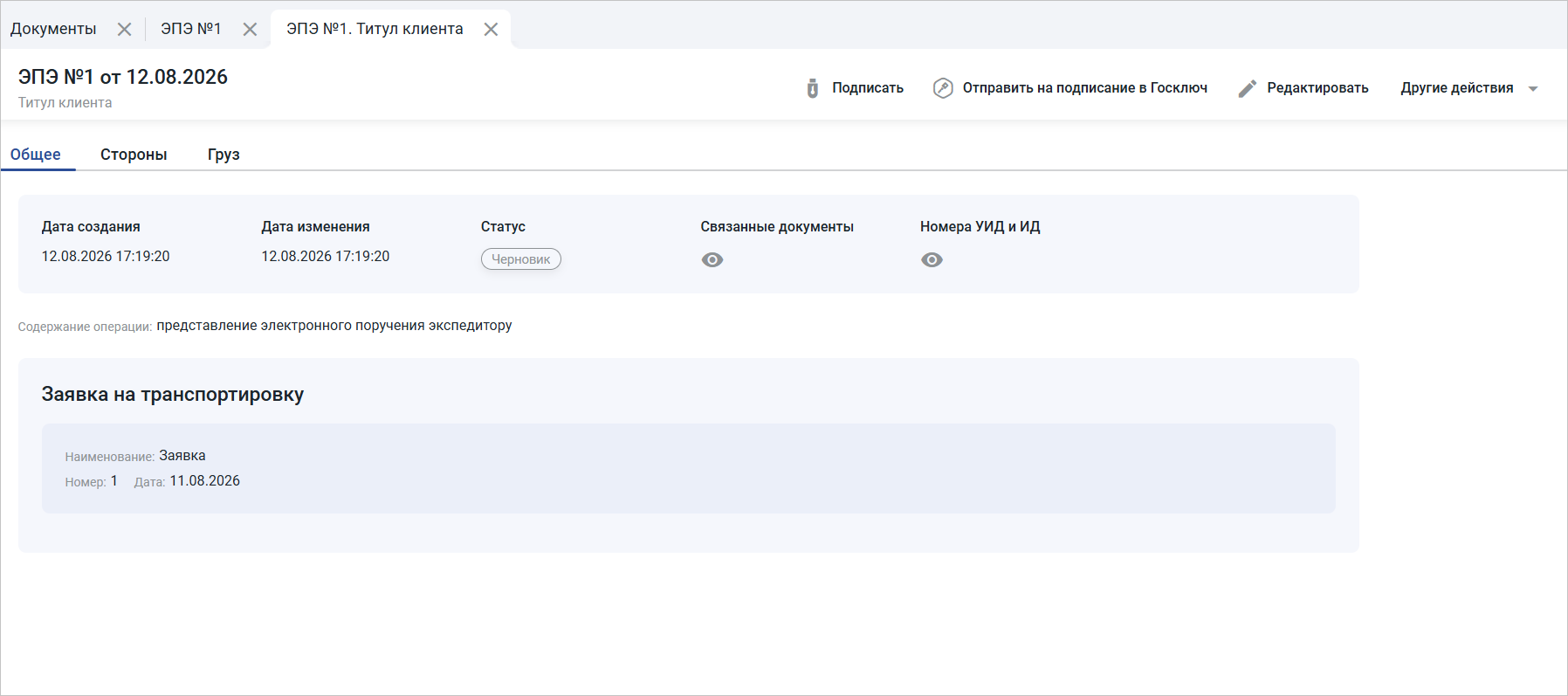Click the Связанные документы label
The height and width of the screenshot is (696, 1568).
[x=777, y=227]
